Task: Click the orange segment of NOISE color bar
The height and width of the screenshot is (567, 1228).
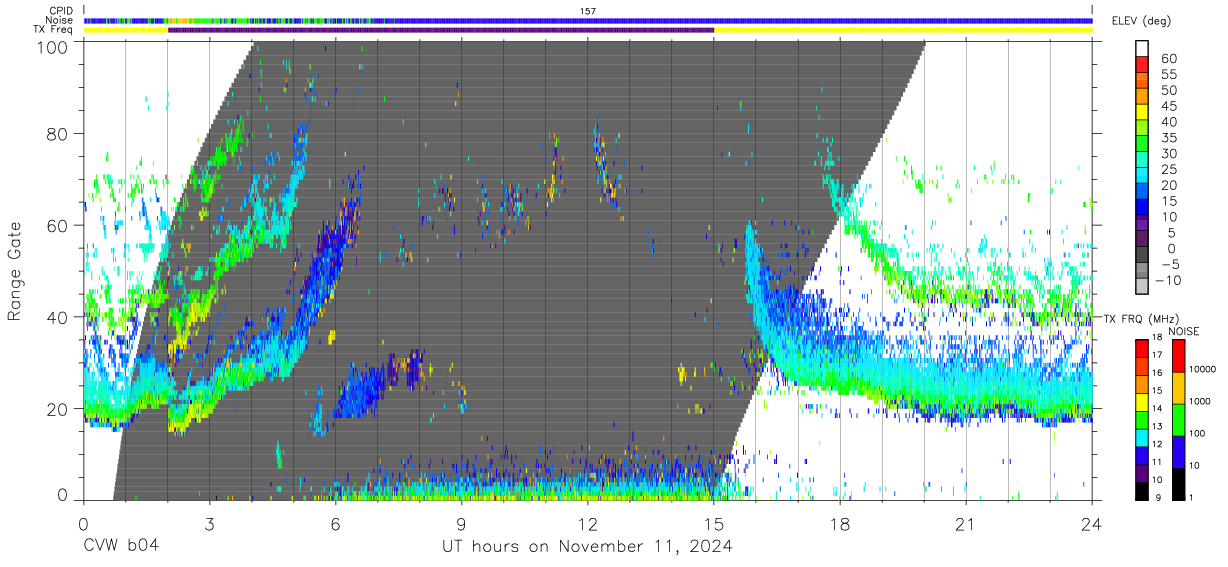Action: click(1178, 388)
